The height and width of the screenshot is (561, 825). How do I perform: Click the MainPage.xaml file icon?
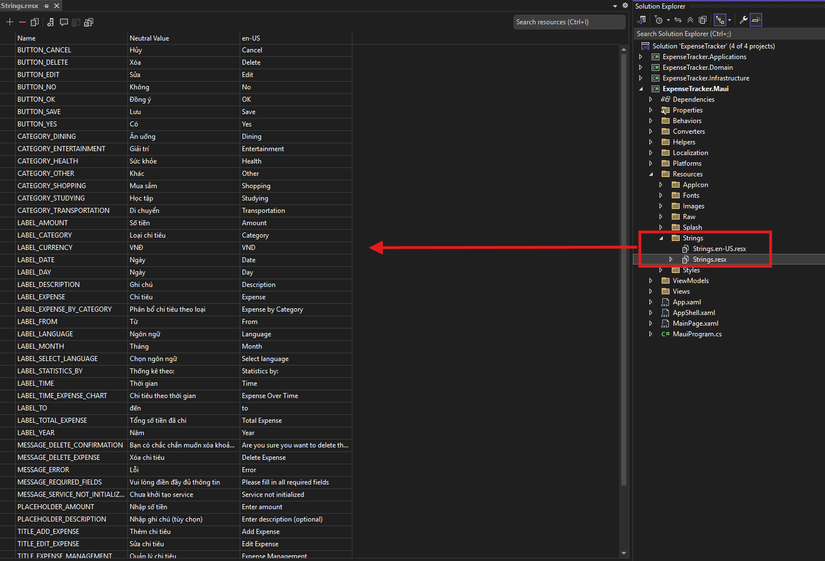(666, 323)
